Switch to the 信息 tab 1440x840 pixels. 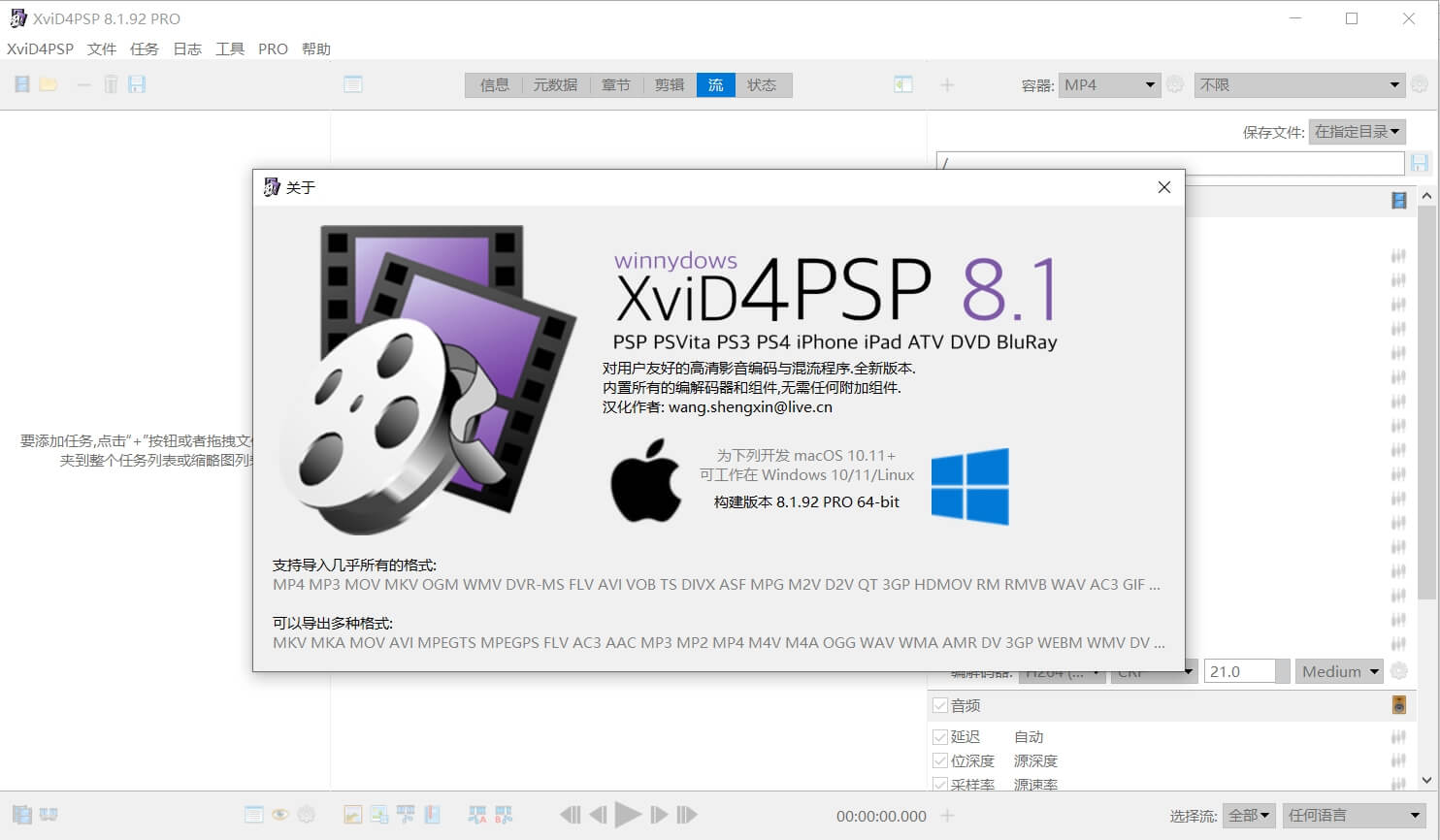[494, 85]
